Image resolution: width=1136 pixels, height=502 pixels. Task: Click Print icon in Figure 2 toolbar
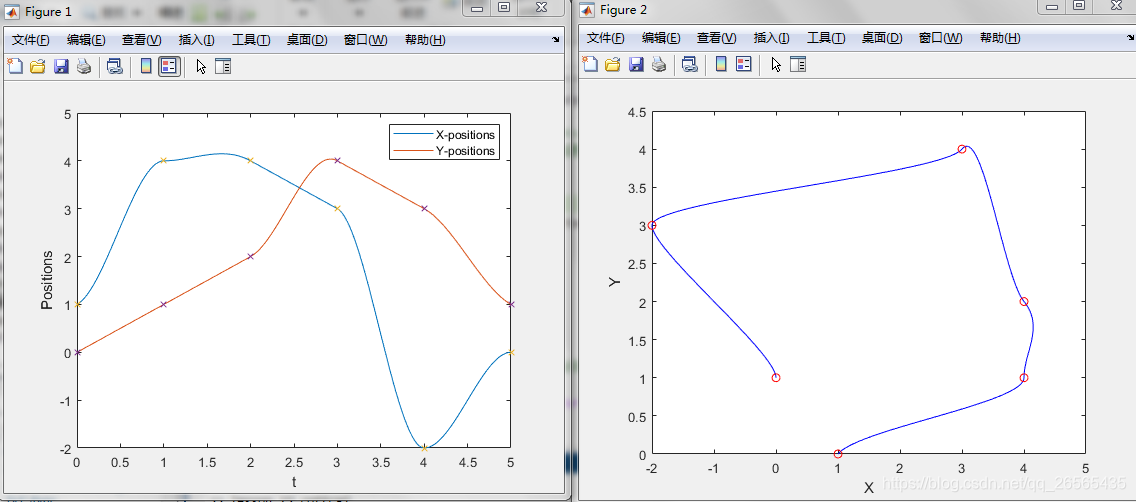(659, 64)
